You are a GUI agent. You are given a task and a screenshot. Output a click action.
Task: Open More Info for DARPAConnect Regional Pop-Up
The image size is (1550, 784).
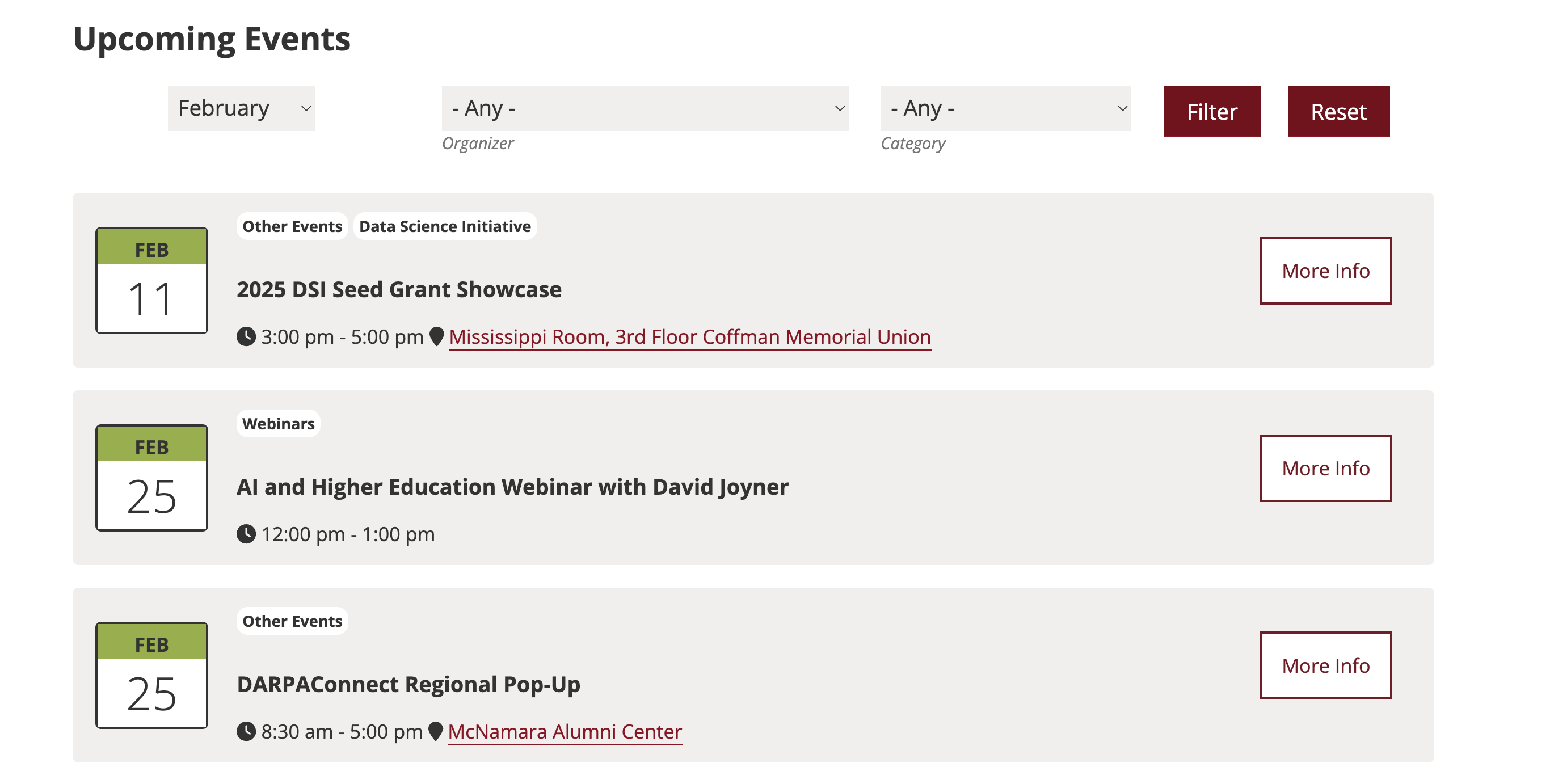pos(1325,665)
